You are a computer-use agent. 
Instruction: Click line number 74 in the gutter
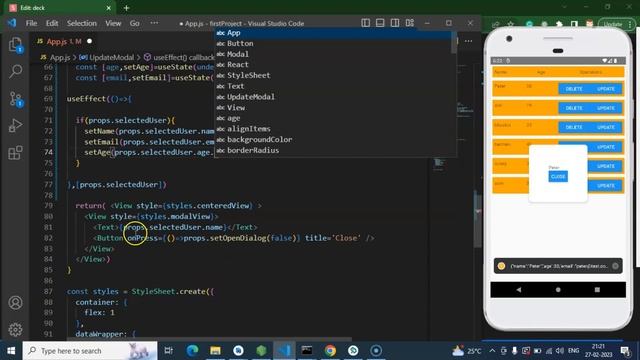(49, 152)
